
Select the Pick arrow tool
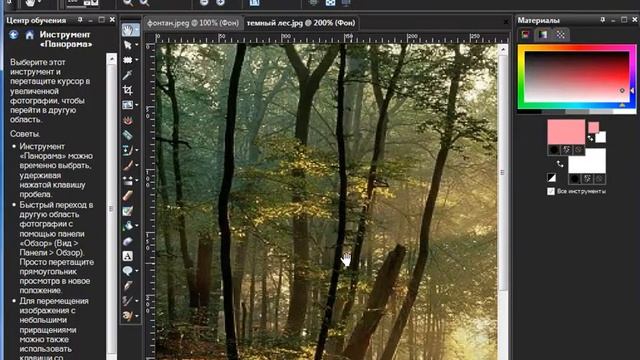pyautogui.click(x=127, y=45)
